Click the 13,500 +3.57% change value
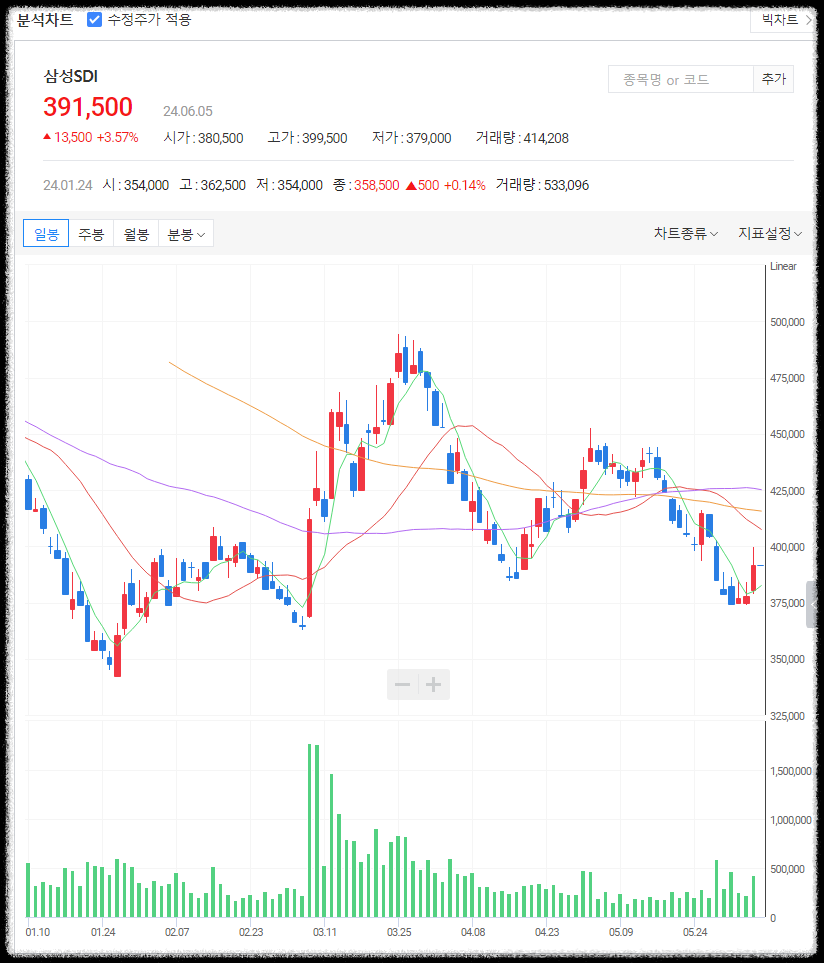Screen dimensions: 824x963 90,138
